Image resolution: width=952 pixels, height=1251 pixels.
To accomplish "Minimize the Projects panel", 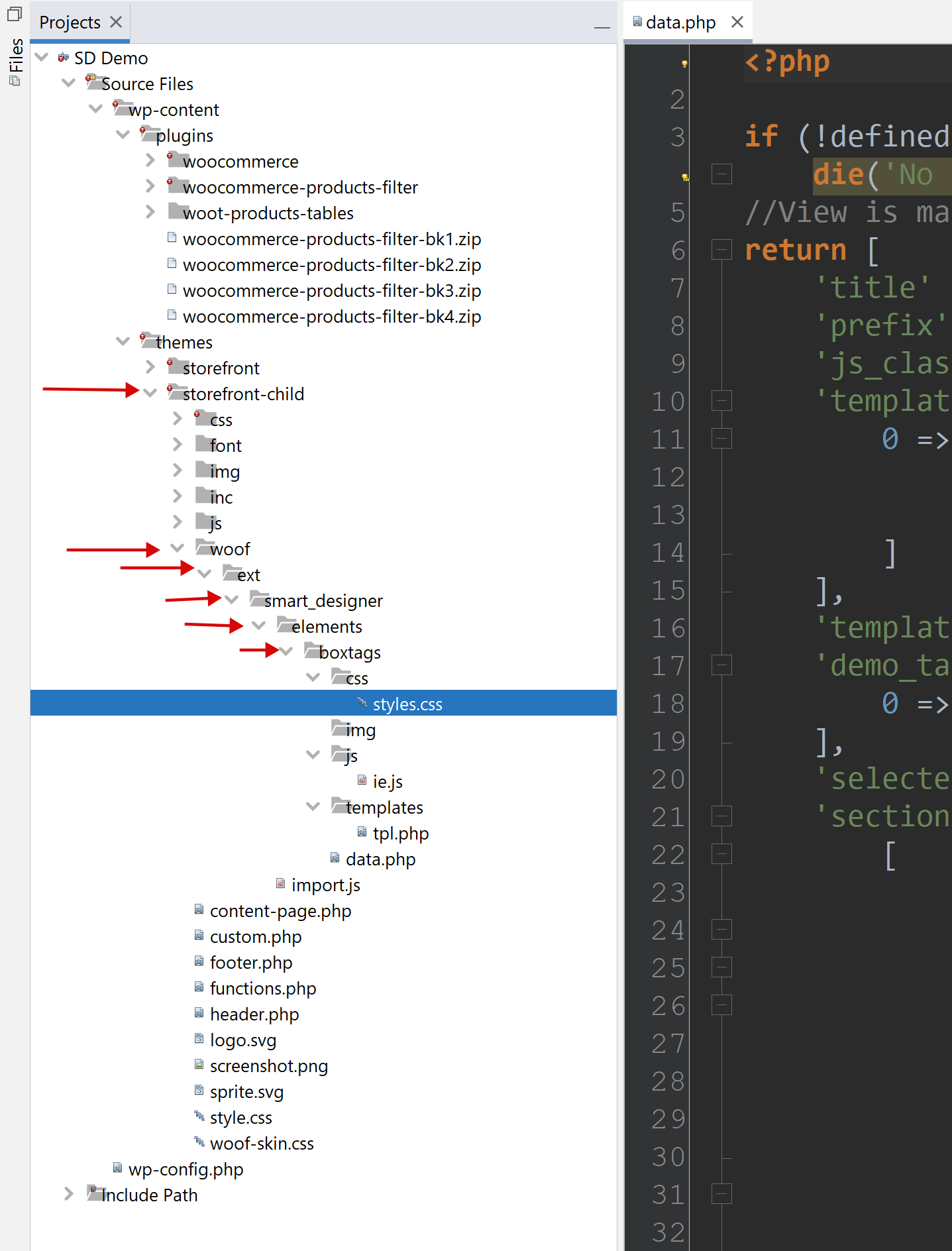I will click(602, 27).
